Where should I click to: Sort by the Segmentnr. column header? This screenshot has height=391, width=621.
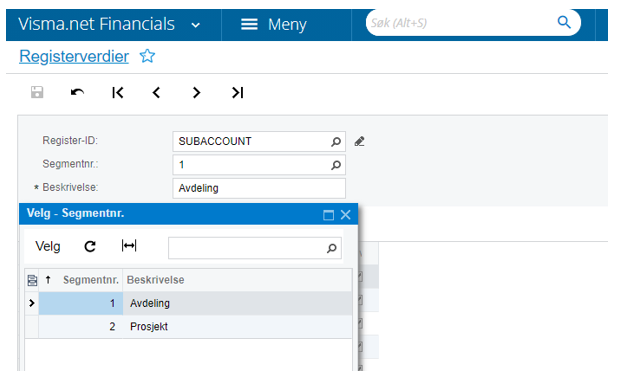click(x=91, y=280)
